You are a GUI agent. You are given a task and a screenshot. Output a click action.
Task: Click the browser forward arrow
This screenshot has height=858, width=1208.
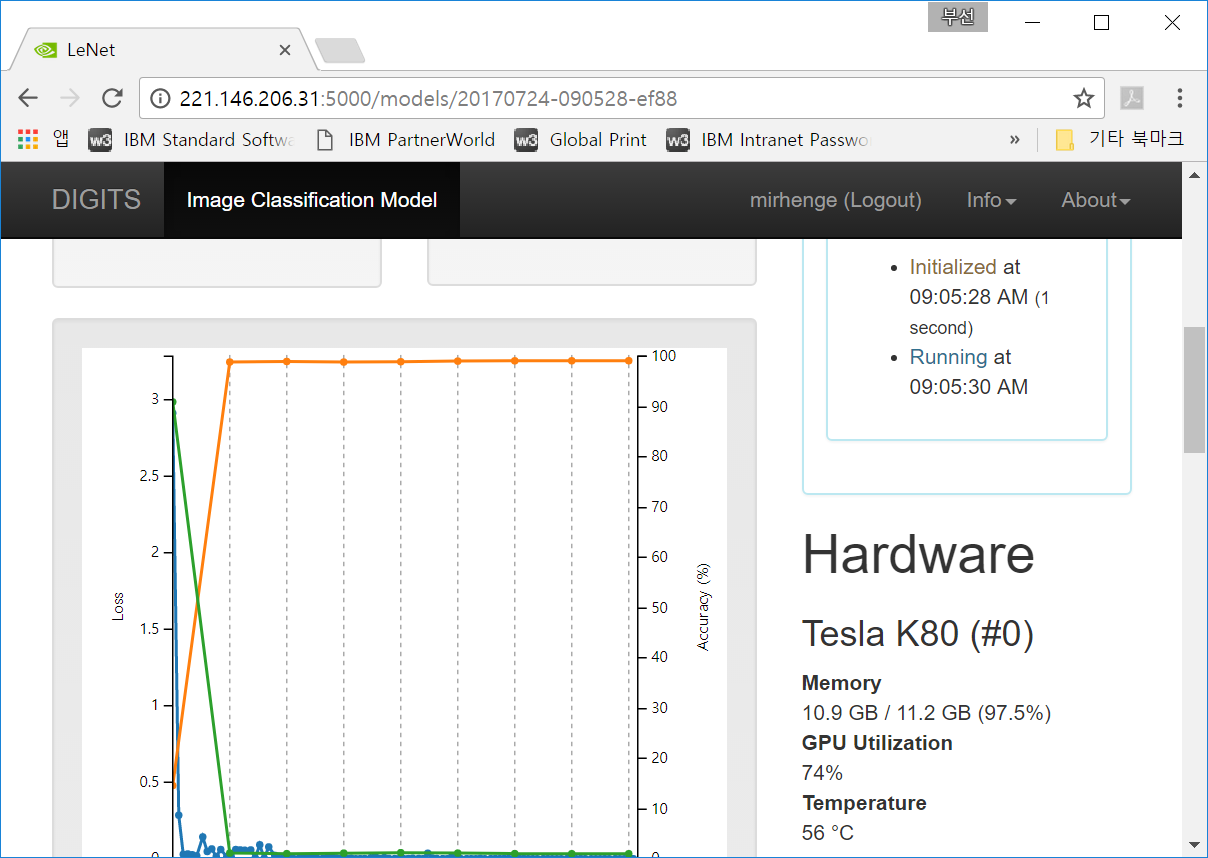click(x=70, y=98)
